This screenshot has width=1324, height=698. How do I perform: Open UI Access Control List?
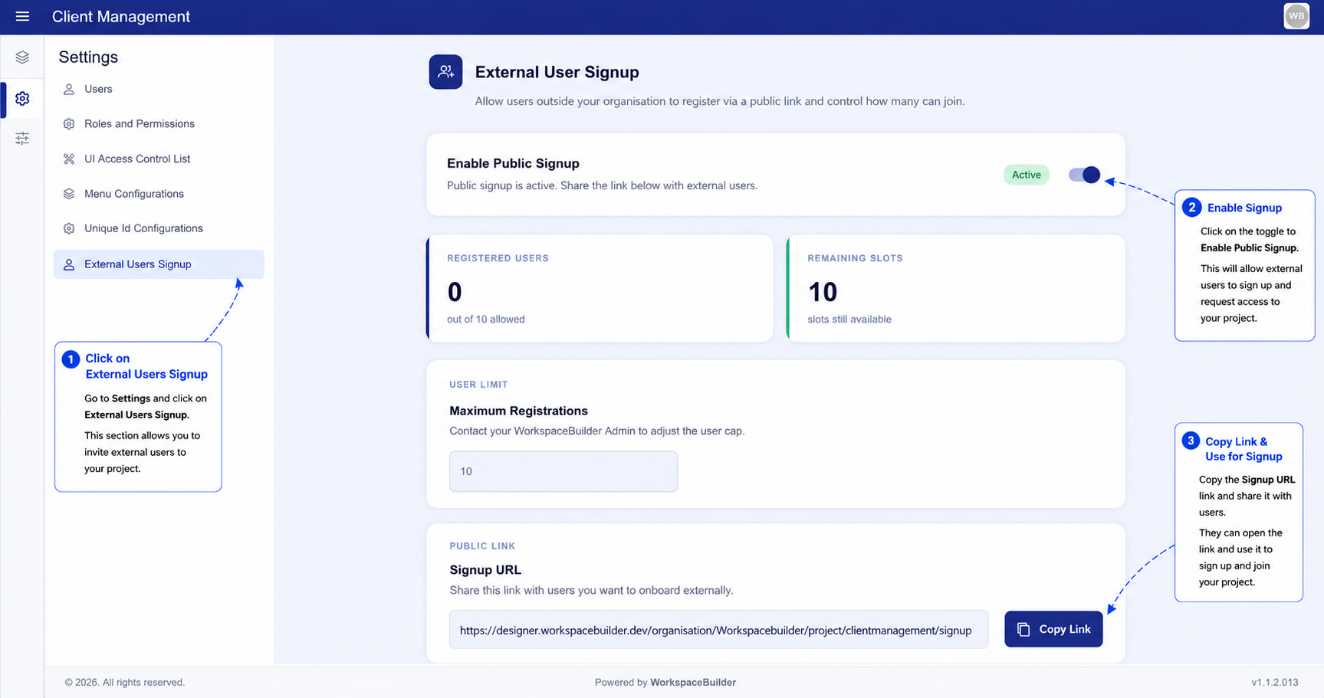coord(159,159)
